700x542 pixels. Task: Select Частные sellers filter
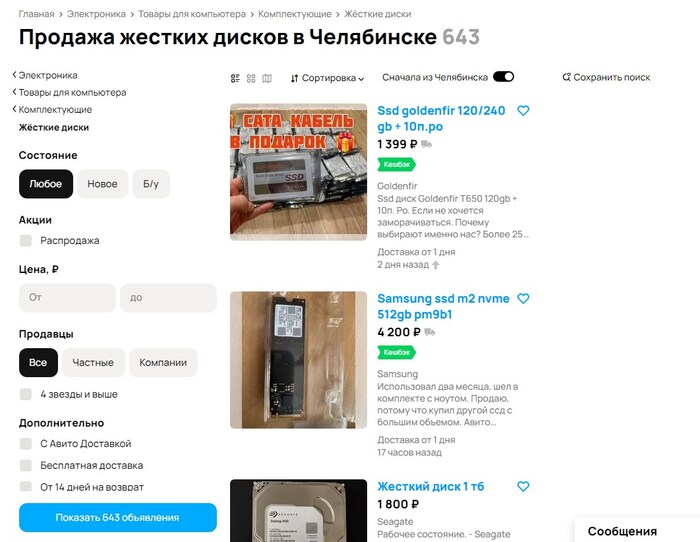click(x=93, y=362)
